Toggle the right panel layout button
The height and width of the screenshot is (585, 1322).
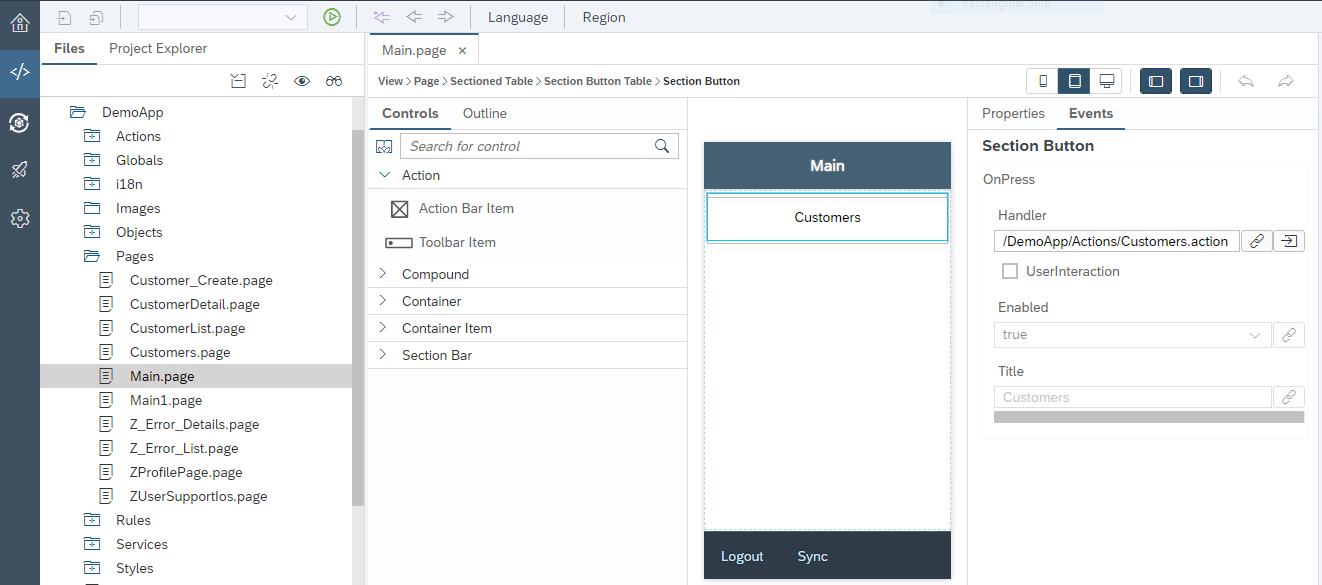coord(1196,81)
